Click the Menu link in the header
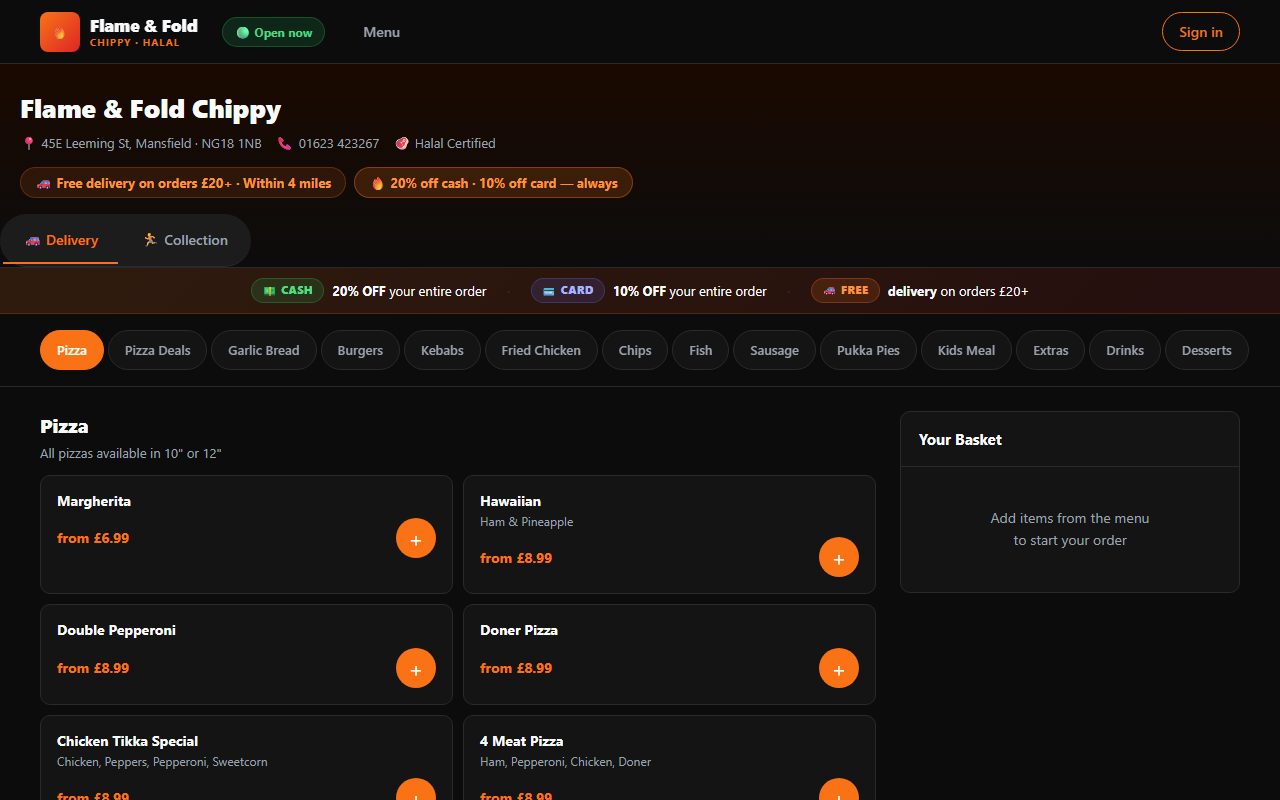 tap(381, 32)
